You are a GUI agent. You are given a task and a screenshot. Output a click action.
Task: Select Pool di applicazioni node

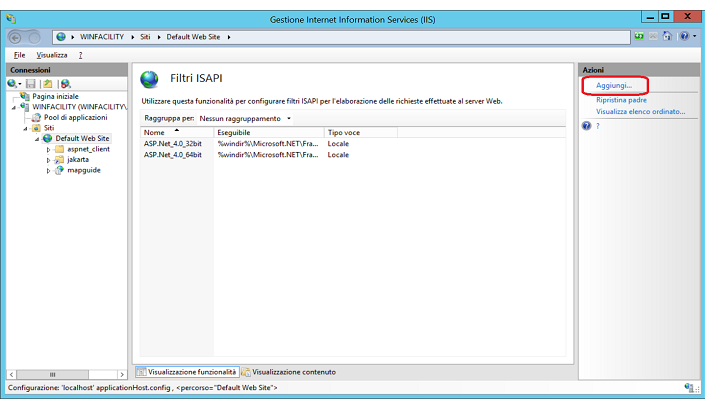(x=76, y=117)
